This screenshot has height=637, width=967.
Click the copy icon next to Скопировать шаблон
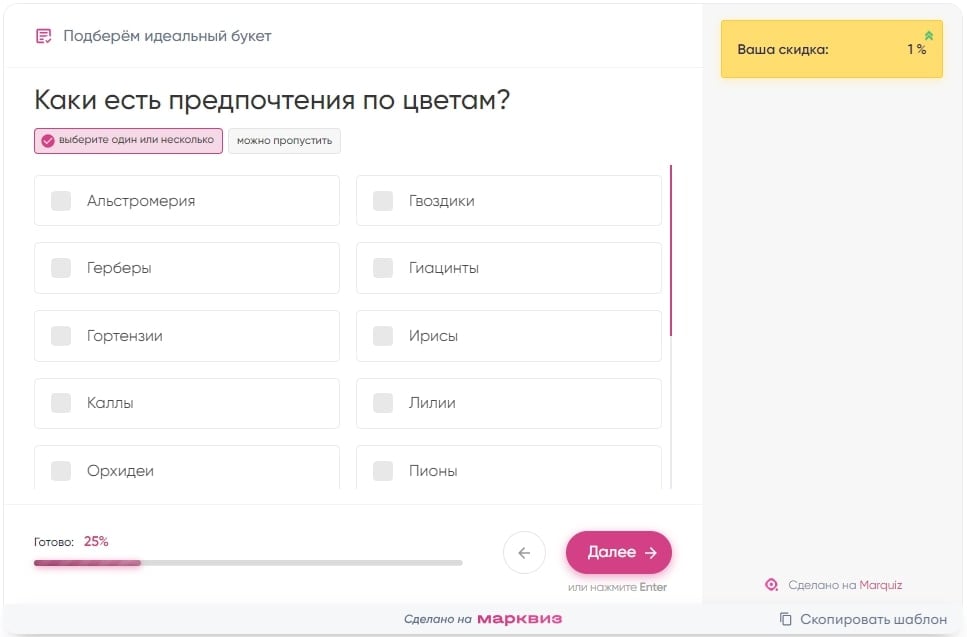click(x=786, y=620)
